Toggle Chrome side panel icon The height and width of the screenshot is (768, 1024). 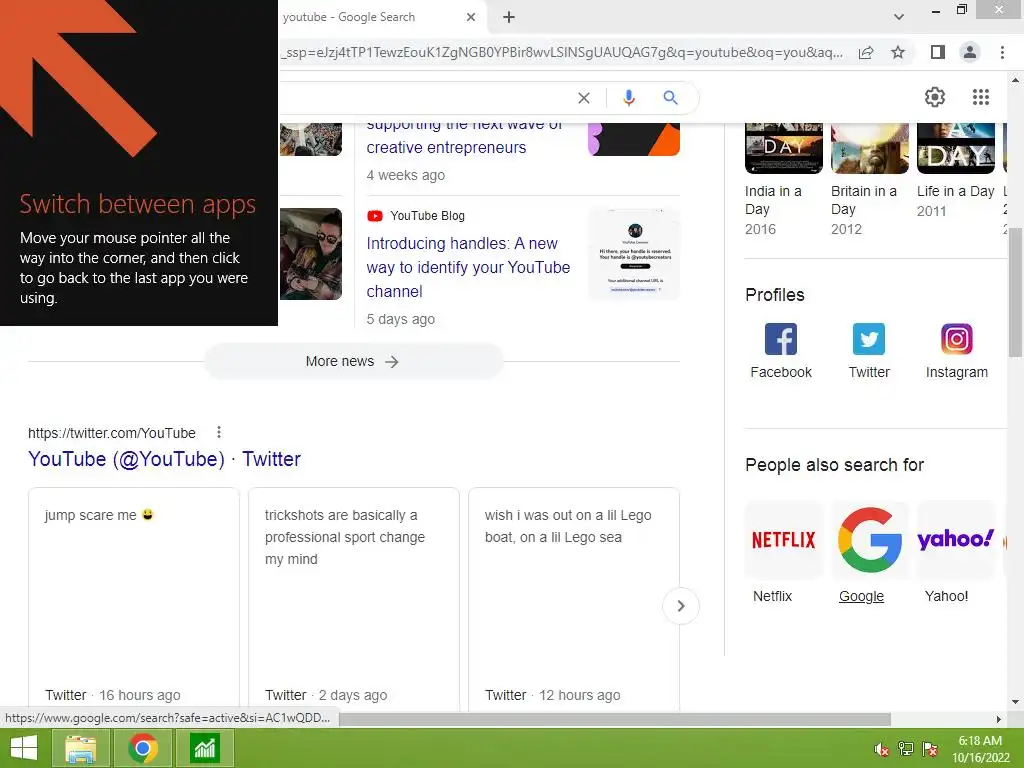[x=938, y=52]
